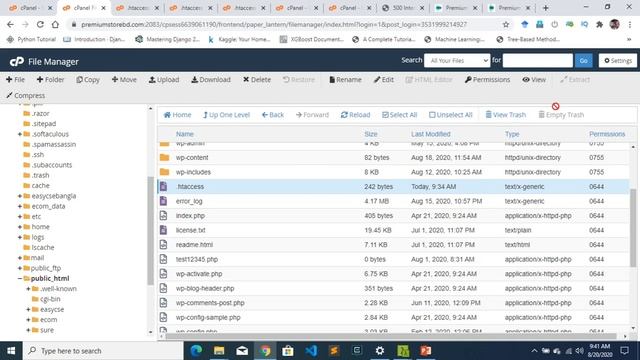
Task: Sort files by Size column
Action: pyautogui.click(x=371, y=134)
